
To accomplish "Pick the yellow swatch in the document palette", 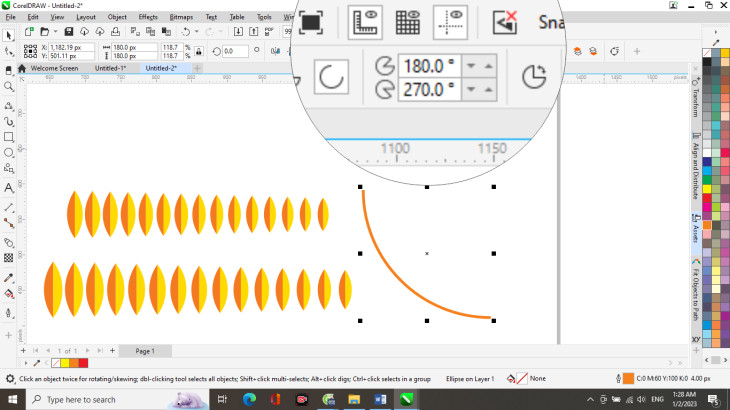I will pyautogui.click(x=65, y=363).
